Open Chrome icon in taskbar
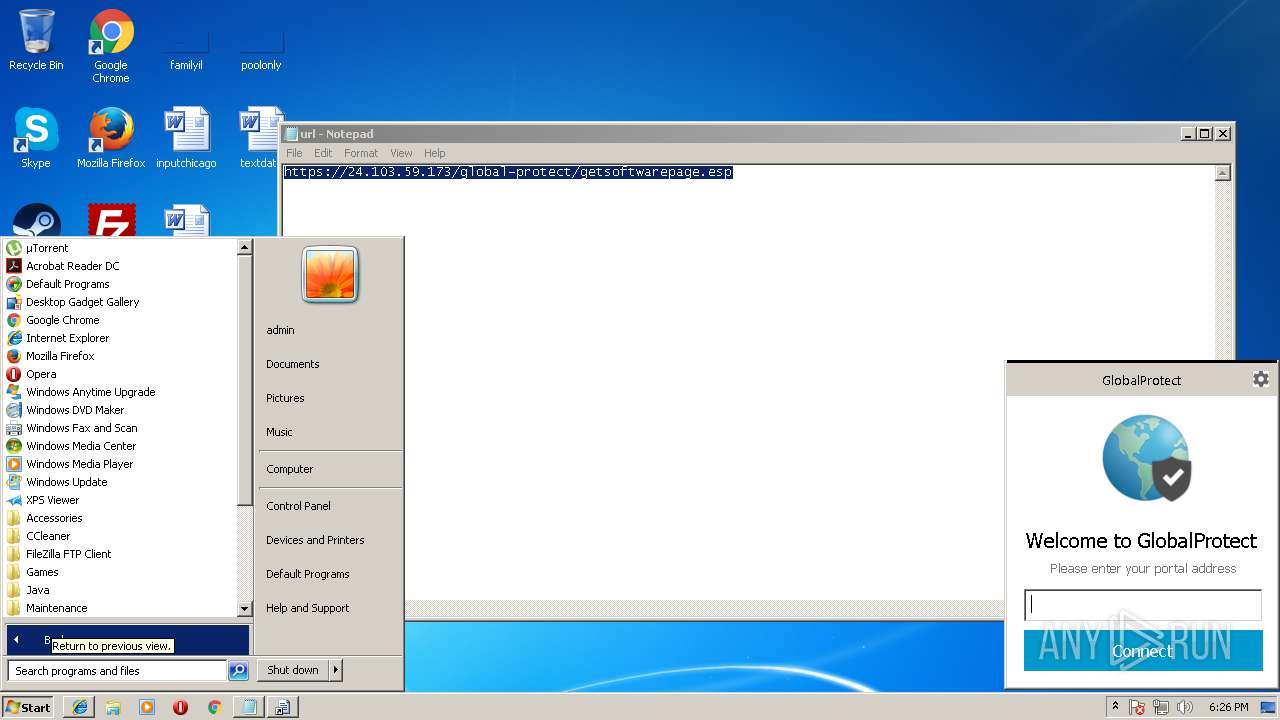 [x=214, y=707]
